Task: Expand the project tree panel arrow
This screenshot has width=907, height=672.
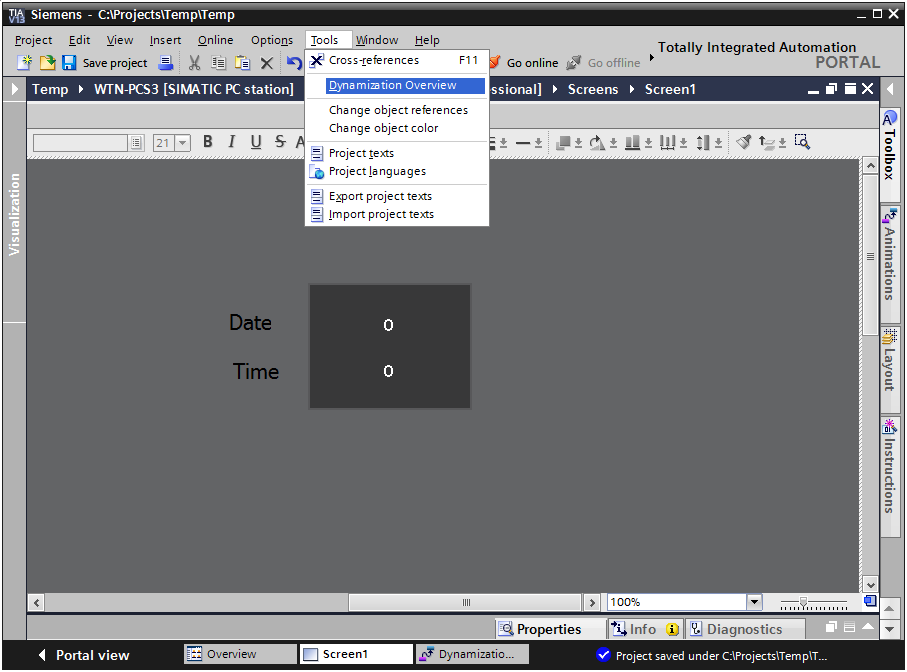Action: click(14, 89)
